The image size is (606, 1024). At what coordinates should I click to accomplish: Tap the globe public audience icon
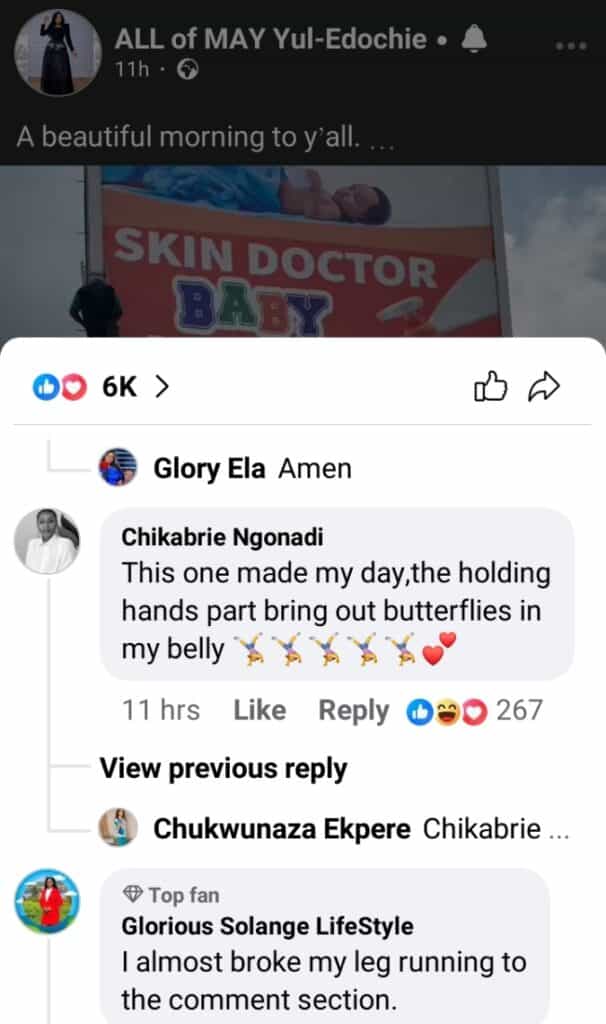point(187,70)
